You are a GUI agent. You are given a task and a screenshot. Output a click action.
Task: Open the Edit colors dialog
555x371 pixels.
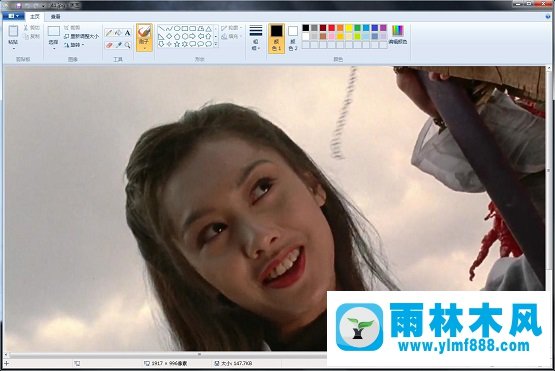(398, 35)
